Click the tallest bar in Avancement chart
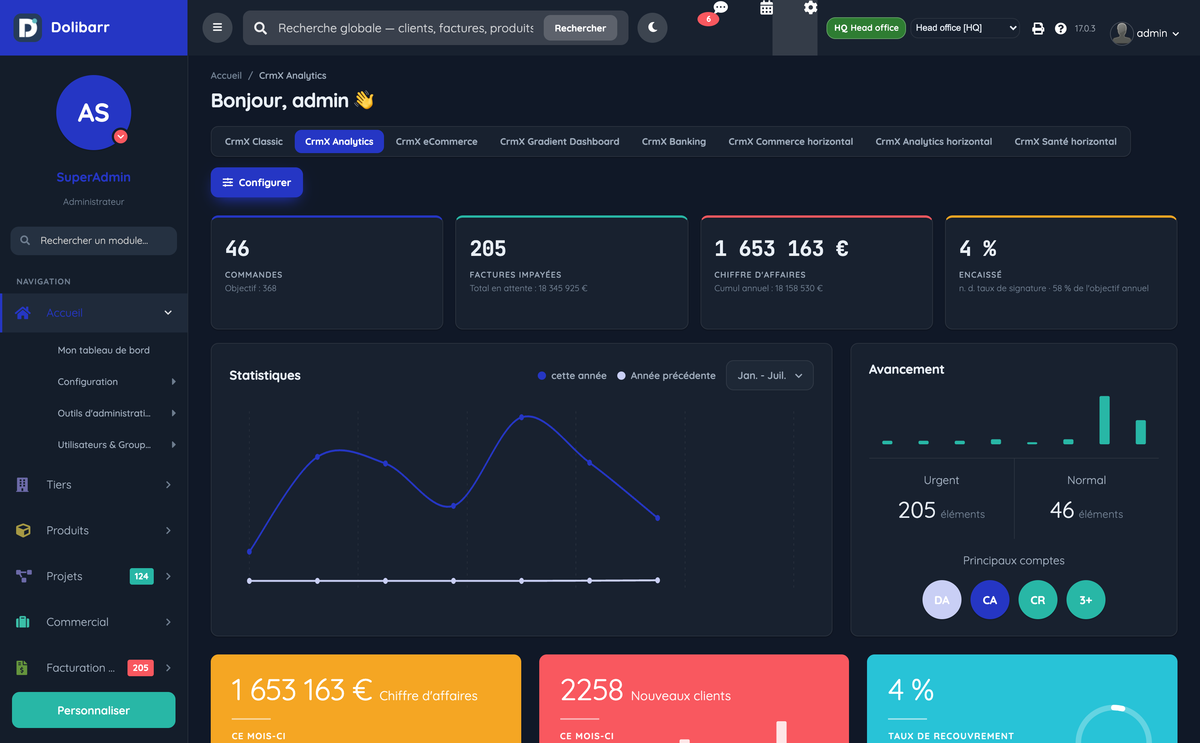This screenshot has width=1200, height=743. click(1105, 420)
